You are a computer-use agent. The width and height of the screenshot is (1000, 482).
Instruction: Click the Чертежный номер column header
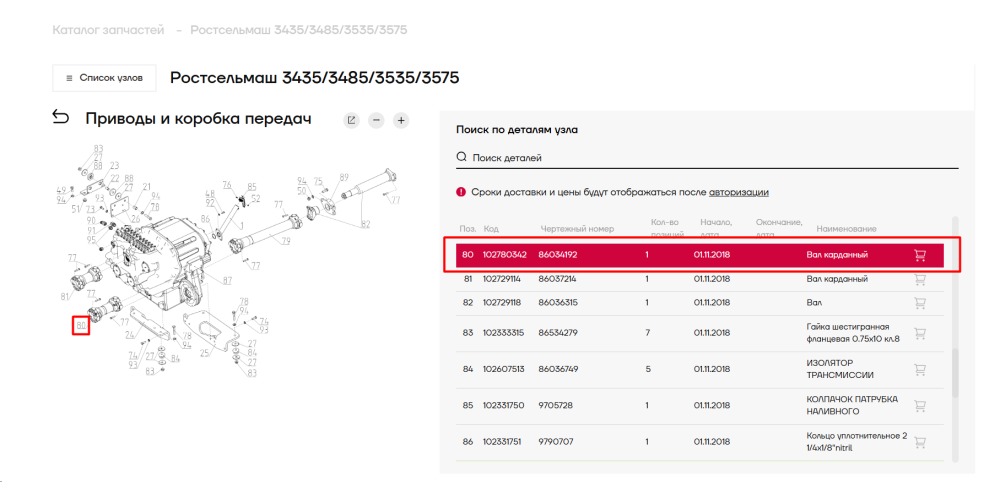pos(577,229)
